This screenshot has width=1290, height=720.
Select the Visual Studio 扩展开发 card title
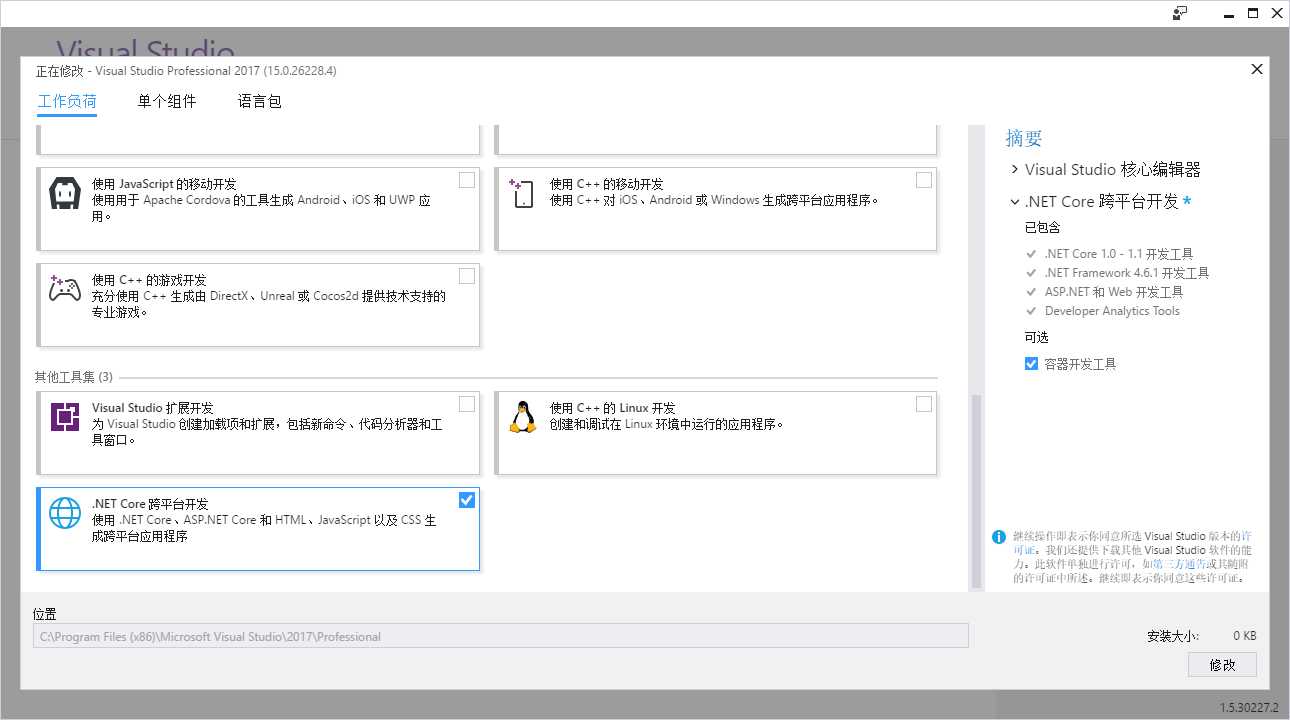(152, 408)
